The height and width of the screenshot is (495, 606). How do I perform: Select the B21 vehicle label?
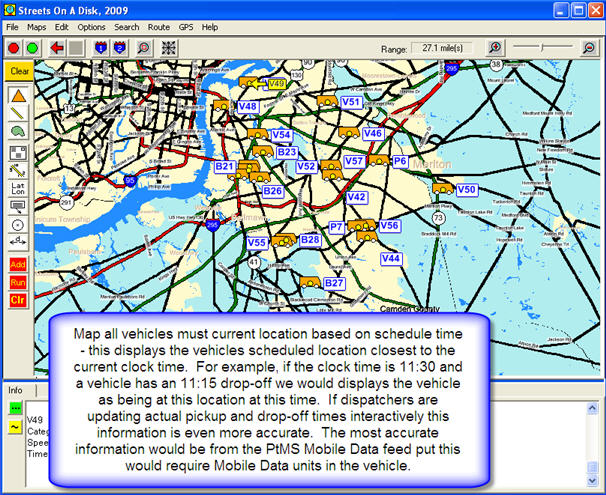point(225,167)
